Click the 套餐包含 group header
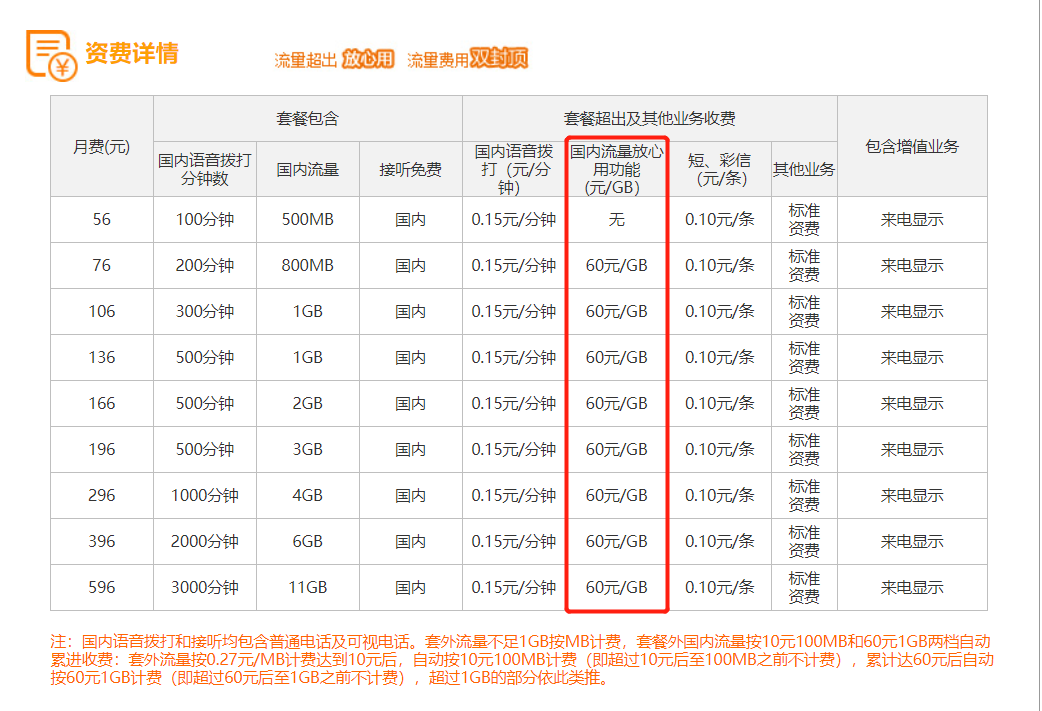Image resolution: width=1042 pixels, height=711 pixels. click(x=308, y=119)
